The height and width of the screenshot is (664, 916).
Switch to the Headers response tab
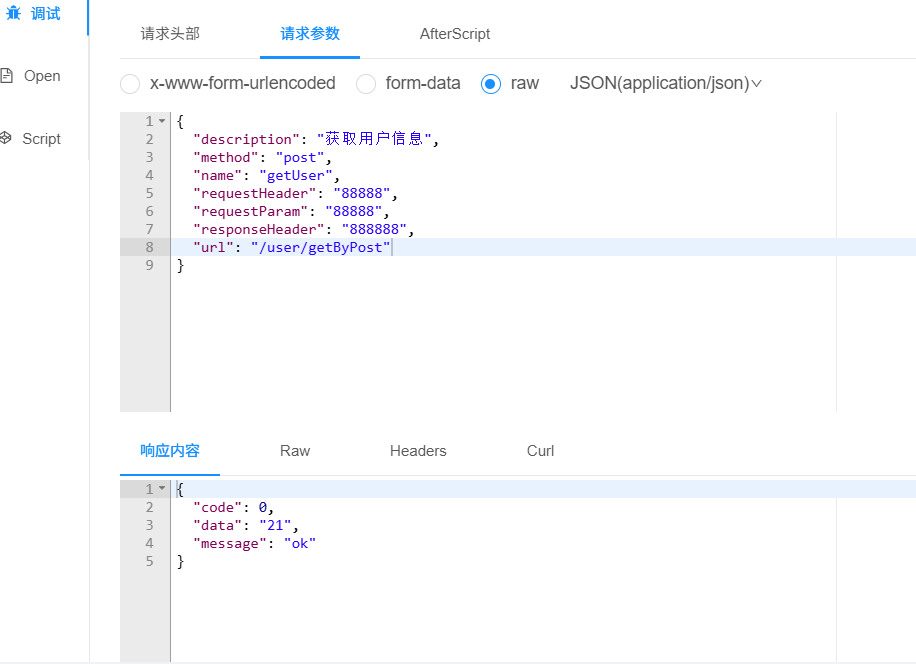[x=418, y=451]
